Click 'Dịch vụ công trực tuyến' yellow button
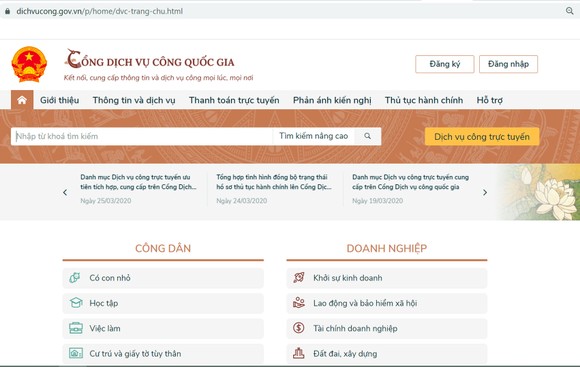This screenshot has height=367, width=580. [482, 137]
